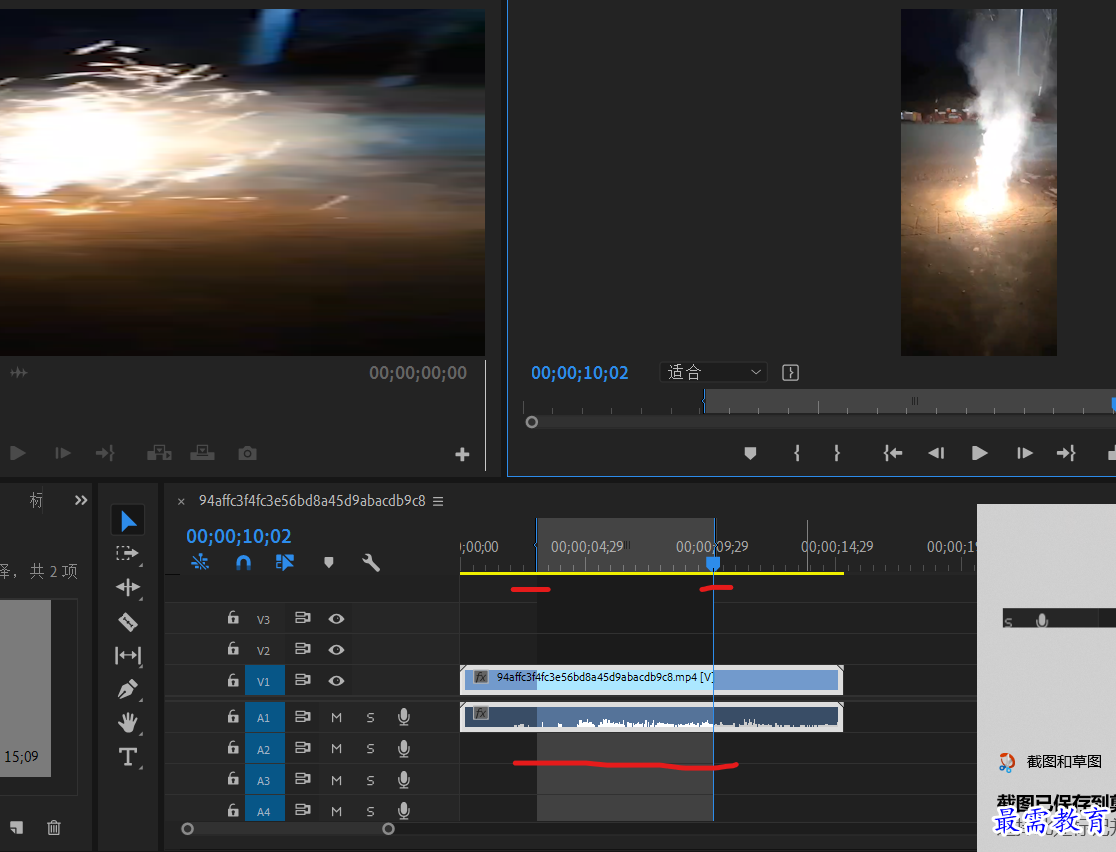The image size is (1116, 852).
Task: Toggle lock on A1 track
Action: [233, 716]
